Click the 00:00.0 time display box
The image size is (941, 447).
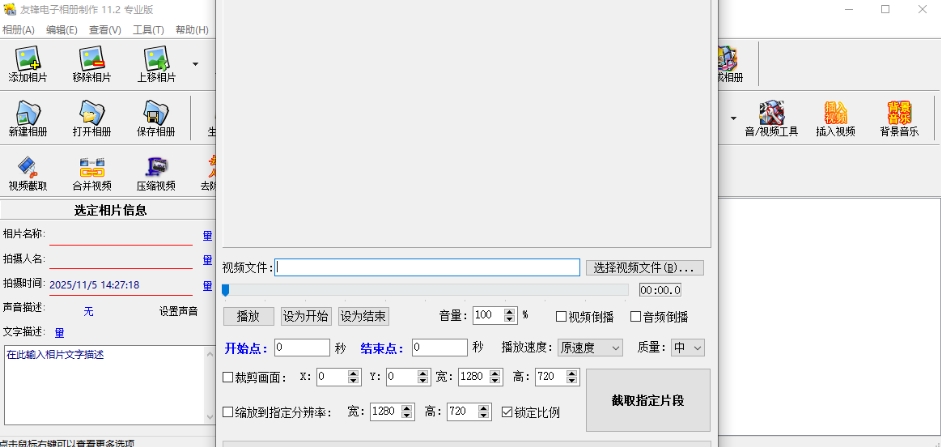click(660, 290)
